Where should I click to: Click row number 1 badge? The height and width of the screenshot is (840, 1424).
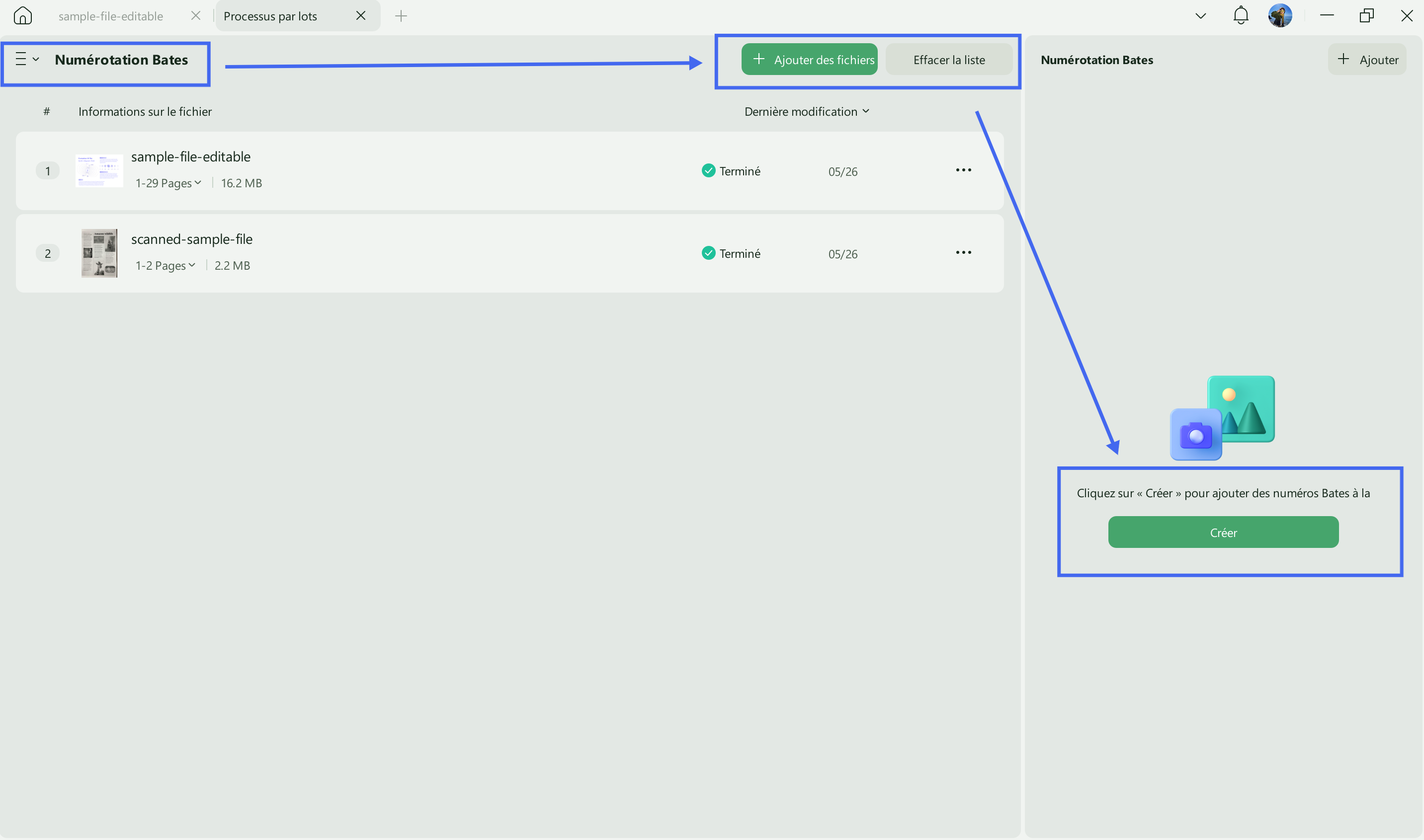pos(48,171)
